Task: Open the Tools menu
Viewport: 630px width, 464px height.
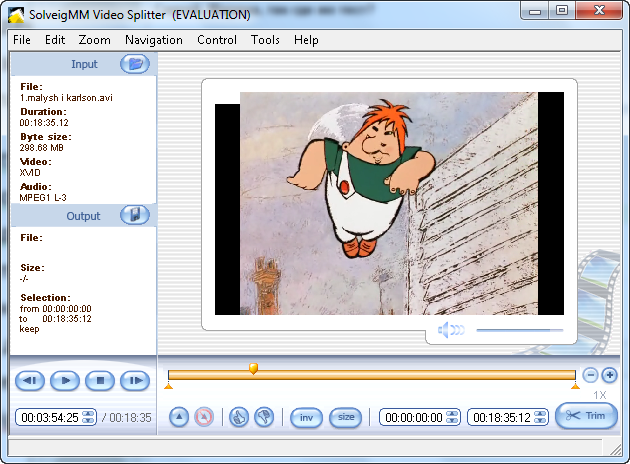Action: tap(265, 40)
